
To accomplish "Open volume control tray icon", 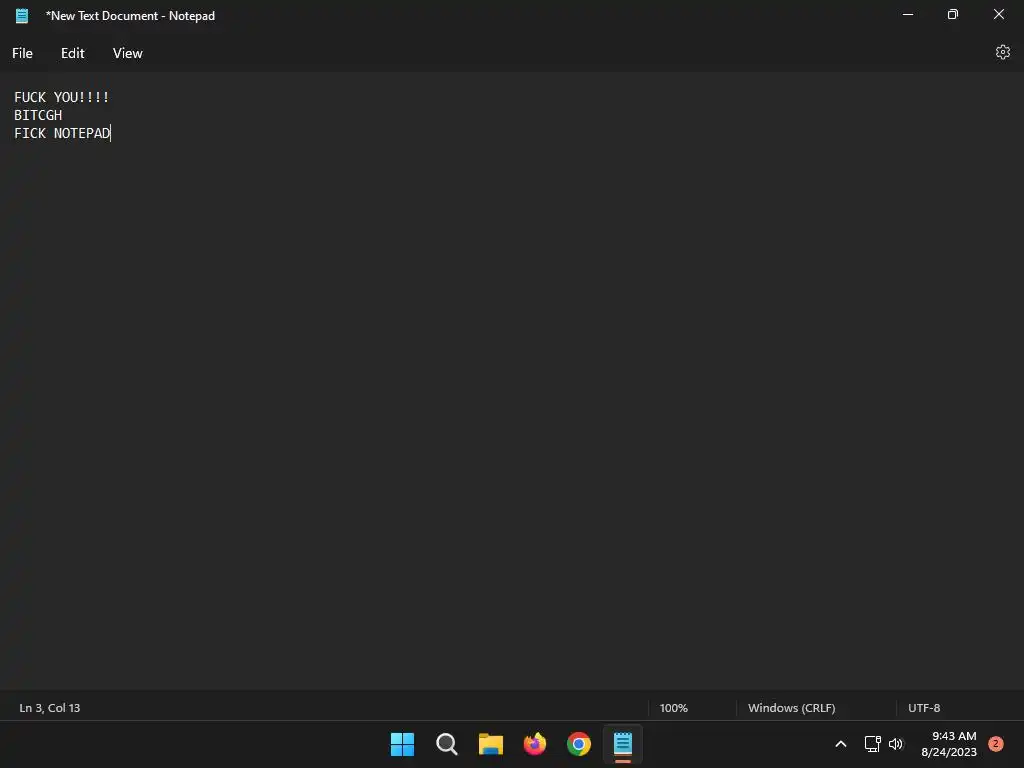I will click(896, 744).
